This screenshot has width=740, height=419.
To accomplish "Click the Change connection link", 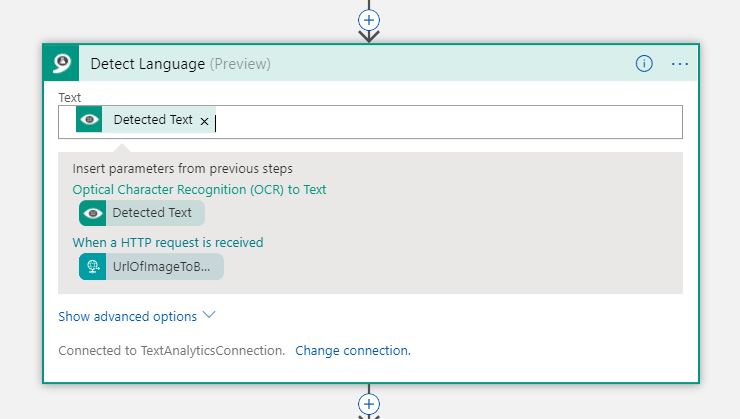I will click(x=353, y=351).
